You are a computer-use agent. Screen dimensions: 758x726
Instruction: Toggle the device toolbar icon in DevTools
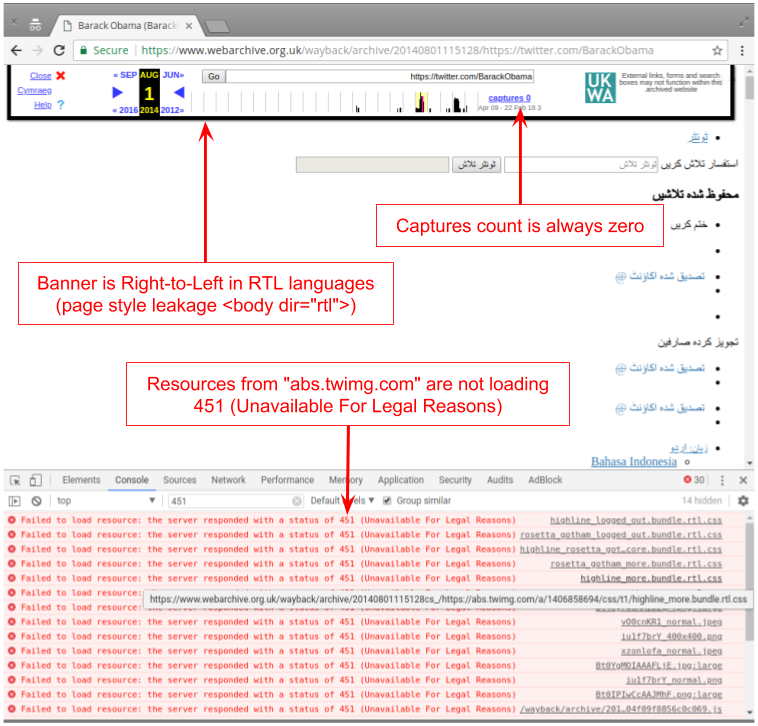coord(35,480)
